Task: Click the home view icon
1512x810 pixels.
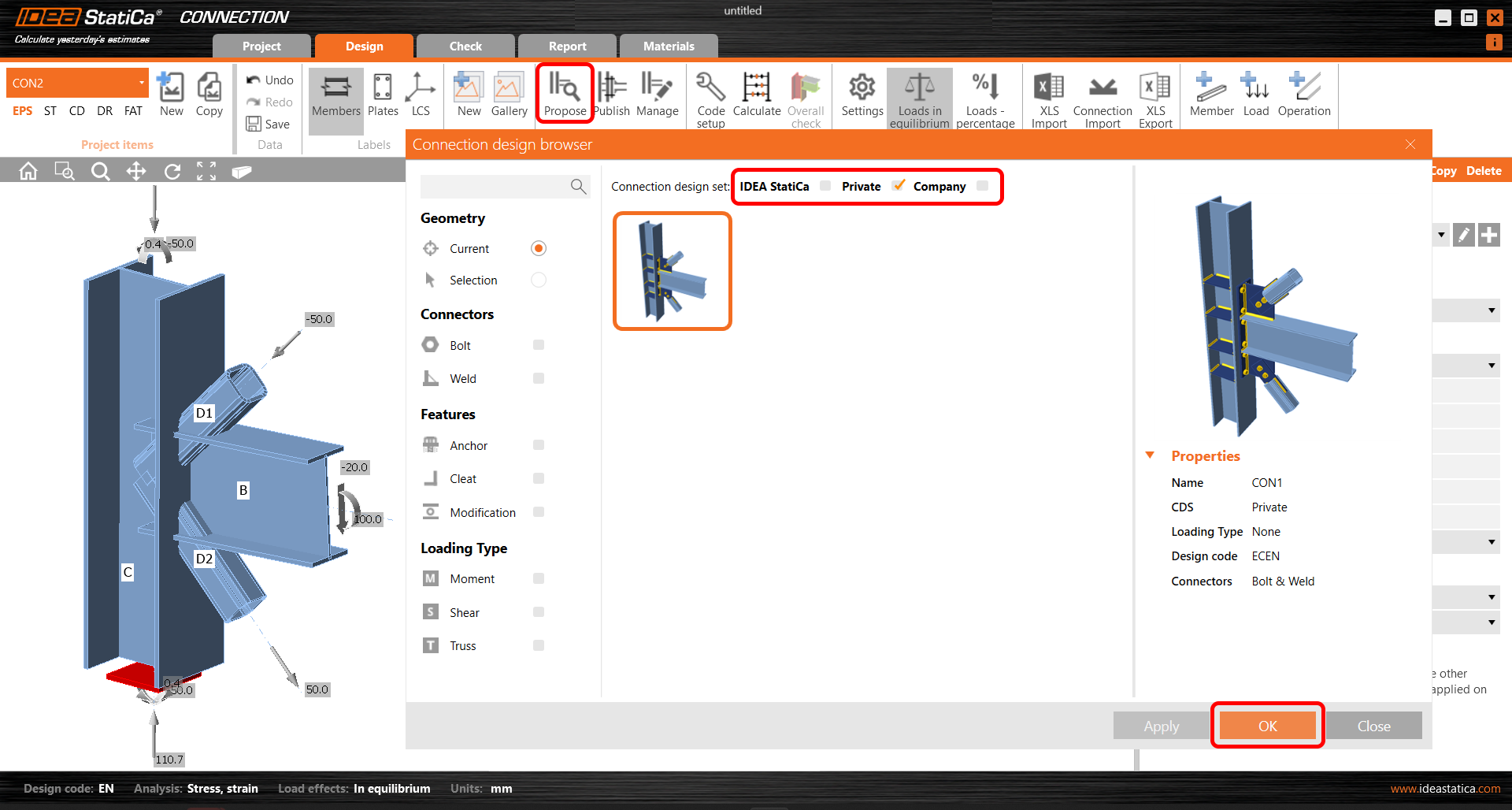Action: [28, 171]
